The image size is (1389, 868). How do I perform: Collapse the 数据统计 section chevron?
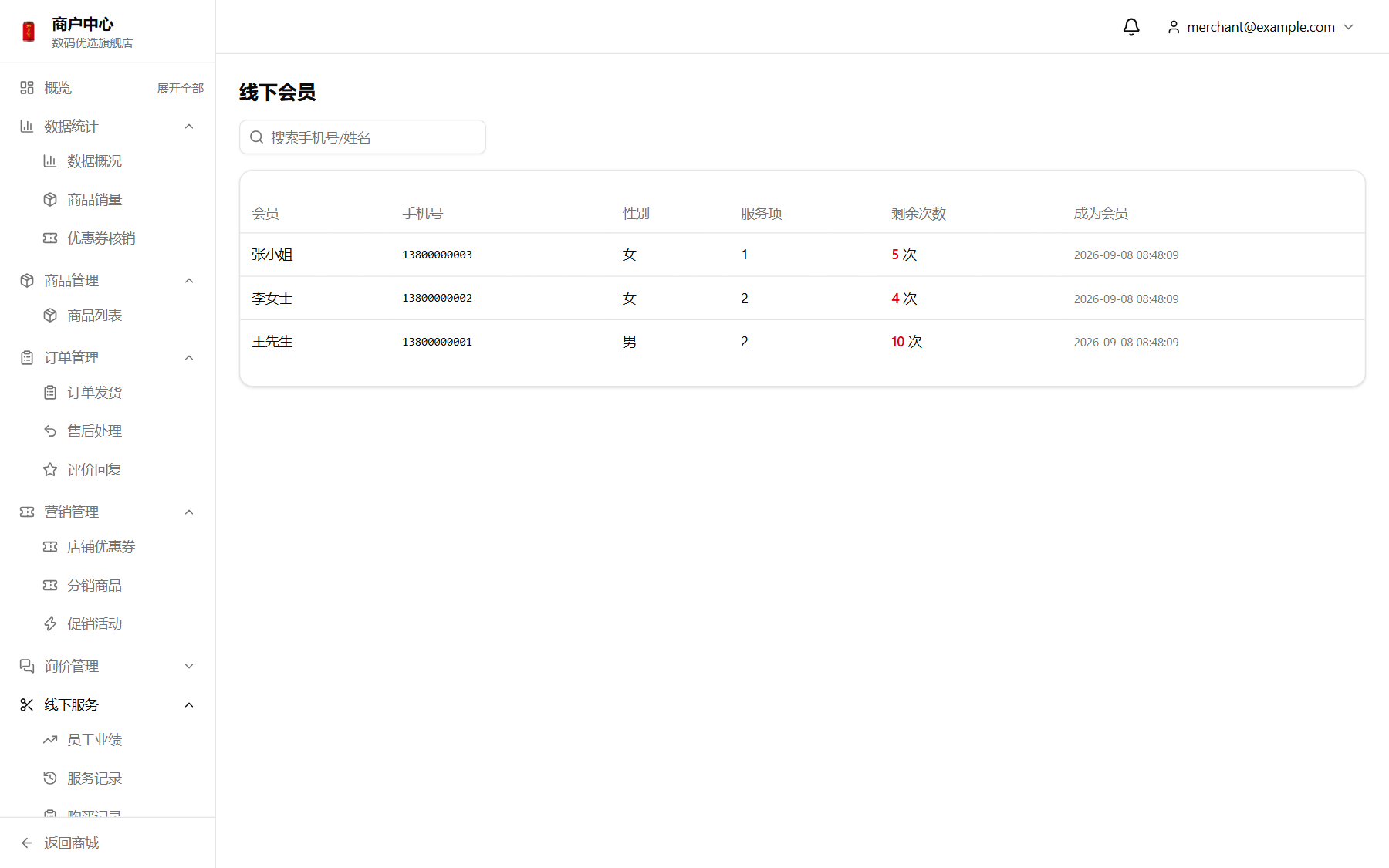click(x=189, y=127)
